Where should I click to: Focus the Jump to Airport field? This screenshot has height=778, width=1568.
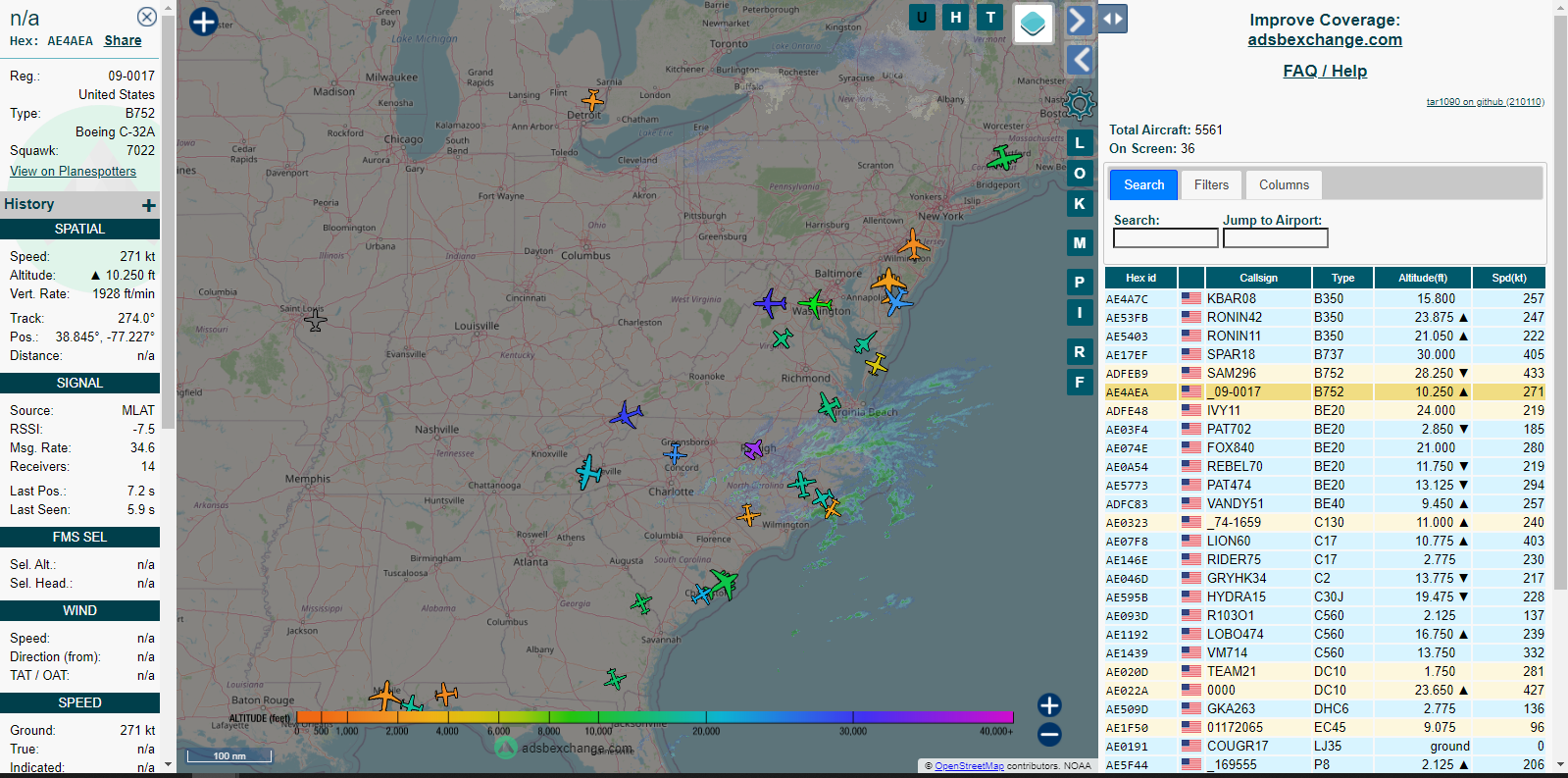(x=1275, y=238)
